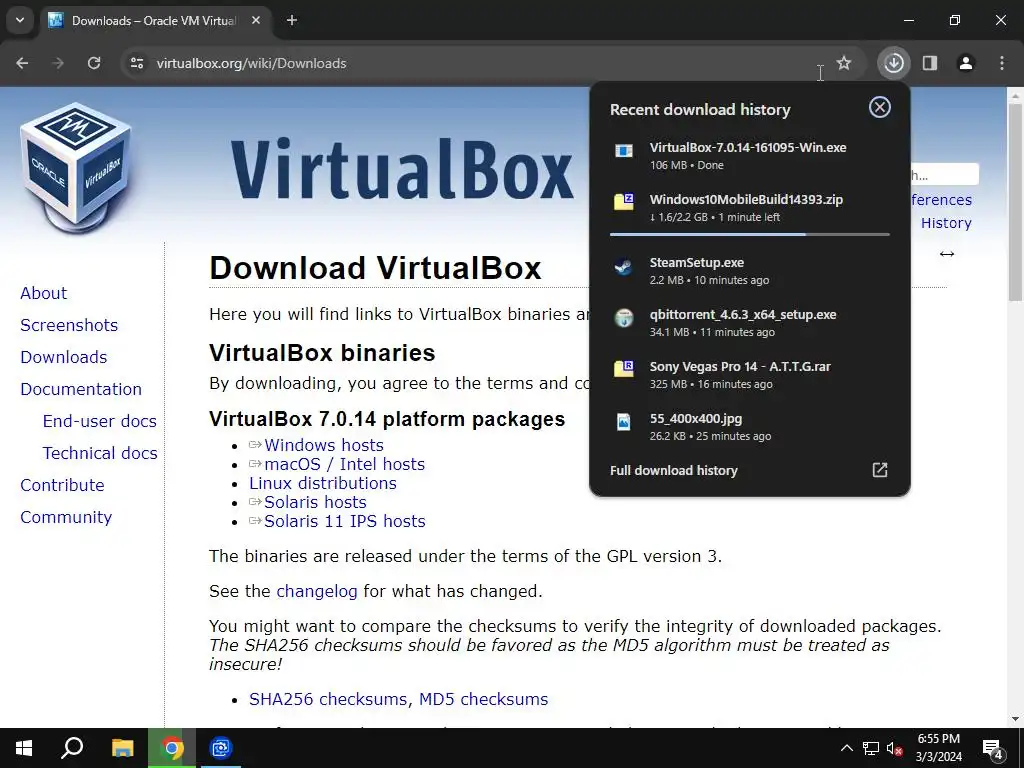The height and width of the screenshot is (768, 1024).
Task: Click the browser back arrow
Action: (x=22, y=63)
